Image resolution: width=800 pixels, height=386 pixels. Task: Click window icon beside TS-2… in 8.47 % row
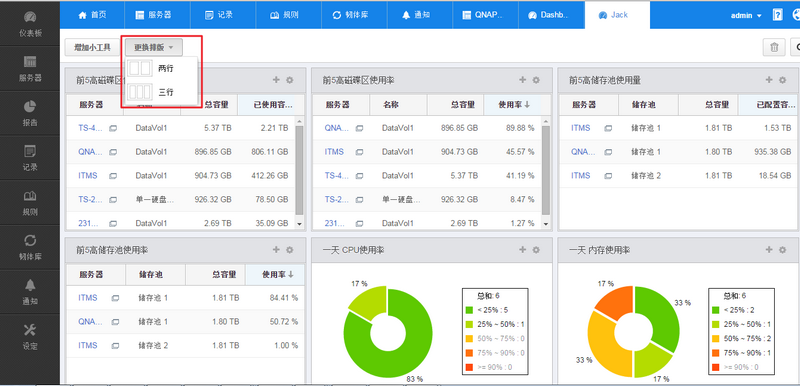[x=359, y=200]
